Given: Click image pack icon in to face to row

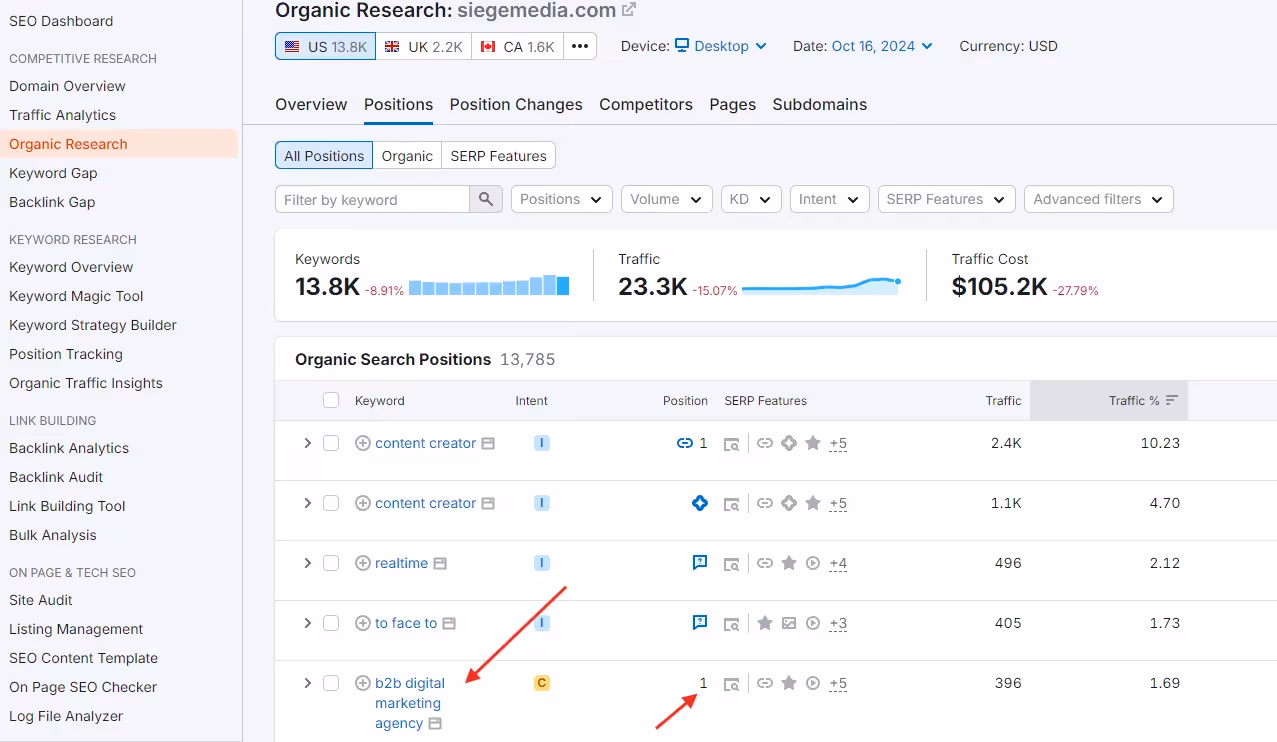Looking at the screenshot, I should (x=789, y=623).
